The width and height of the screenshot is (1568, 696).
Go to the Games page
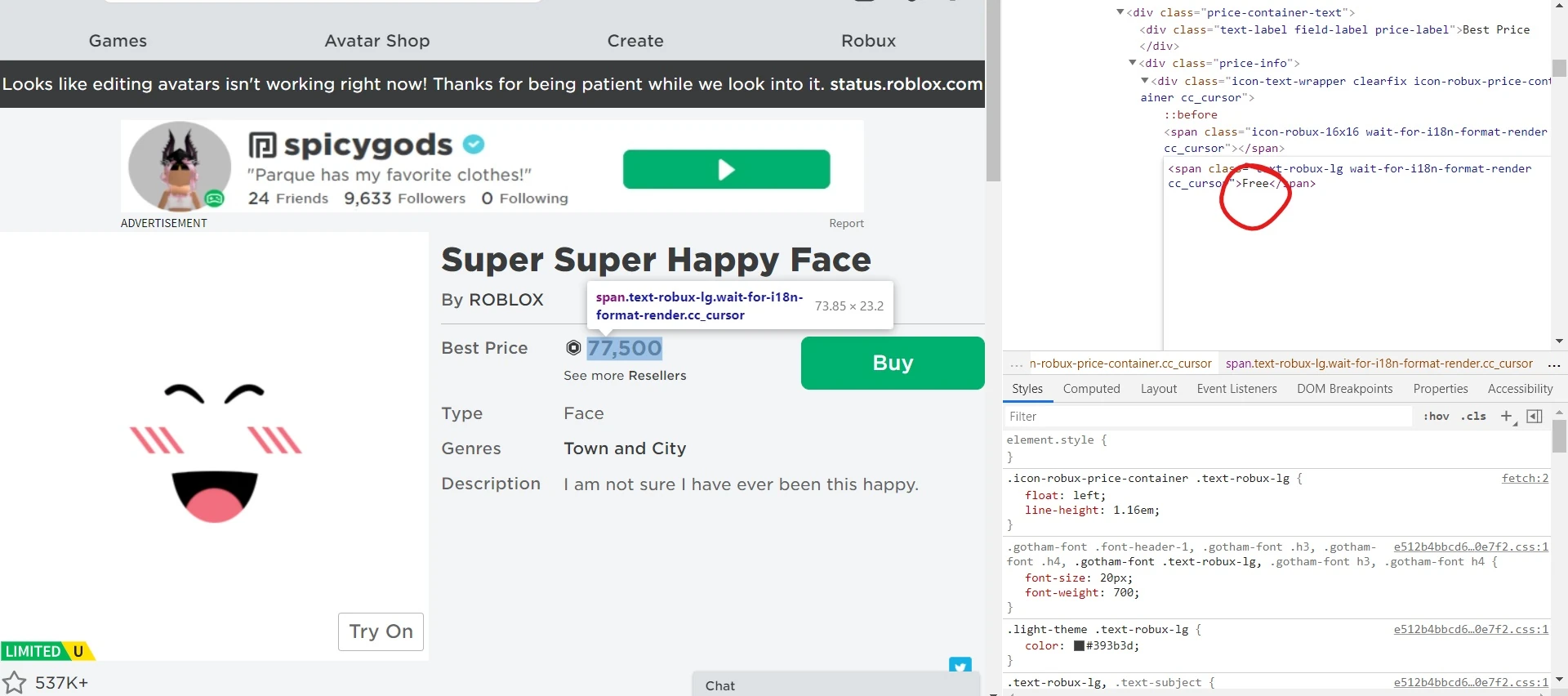[x=118, y=41]
